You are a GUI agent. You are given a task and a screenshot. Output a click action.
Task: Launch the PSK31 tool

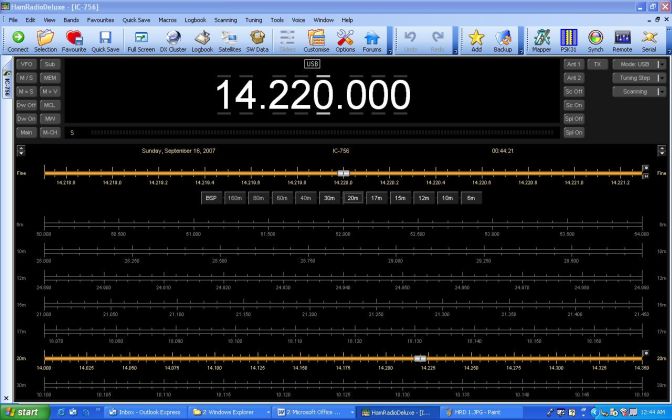(x=567, y=39)
